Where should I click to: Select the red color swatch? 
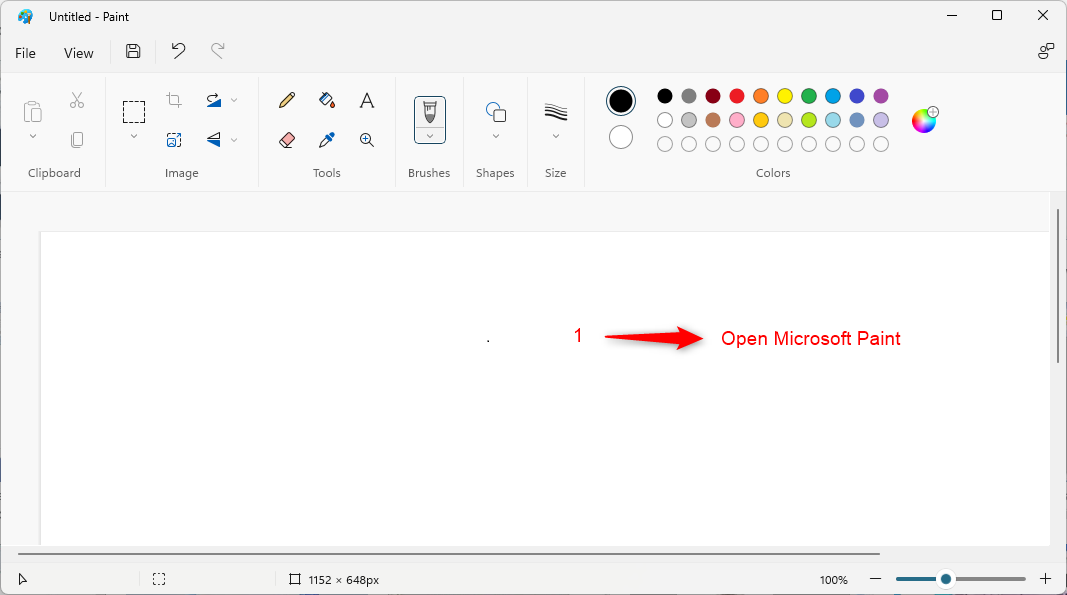tap(736, 96)
